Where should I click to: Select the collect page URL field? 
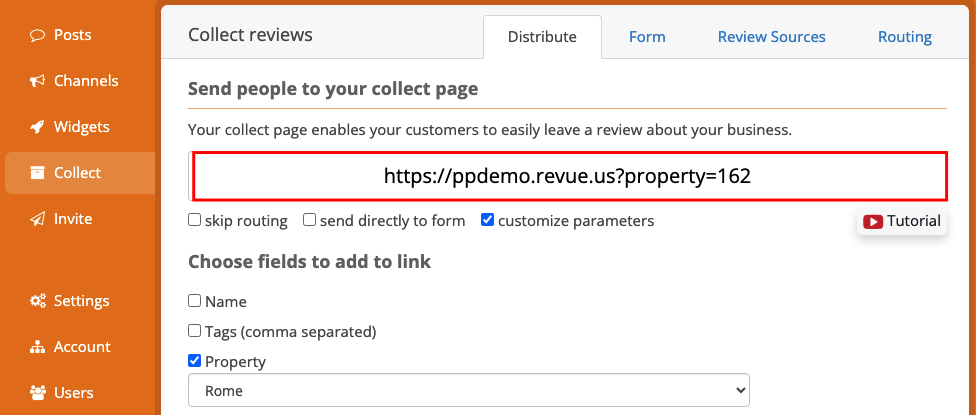tap(568, 177)
